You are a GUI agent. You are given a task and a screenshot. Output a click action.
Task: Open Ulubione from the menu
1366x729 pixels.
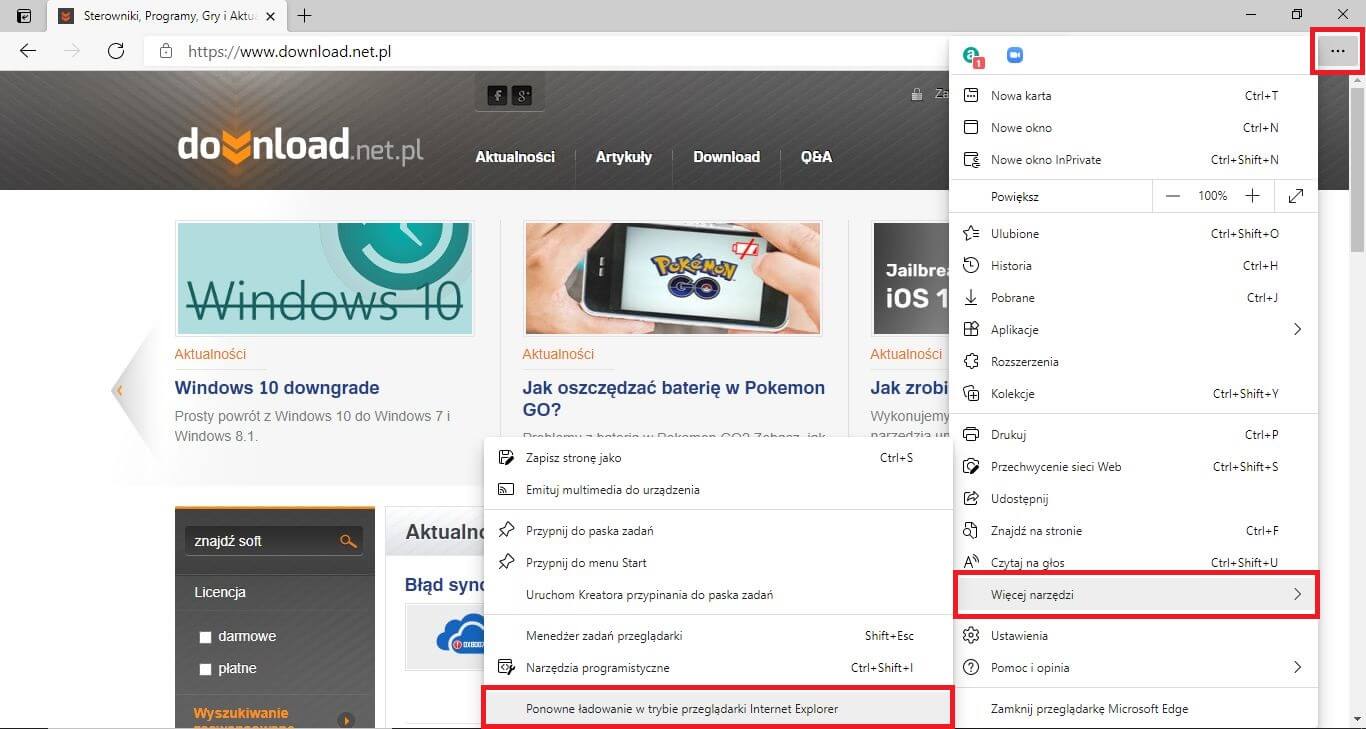point(1133,234)
